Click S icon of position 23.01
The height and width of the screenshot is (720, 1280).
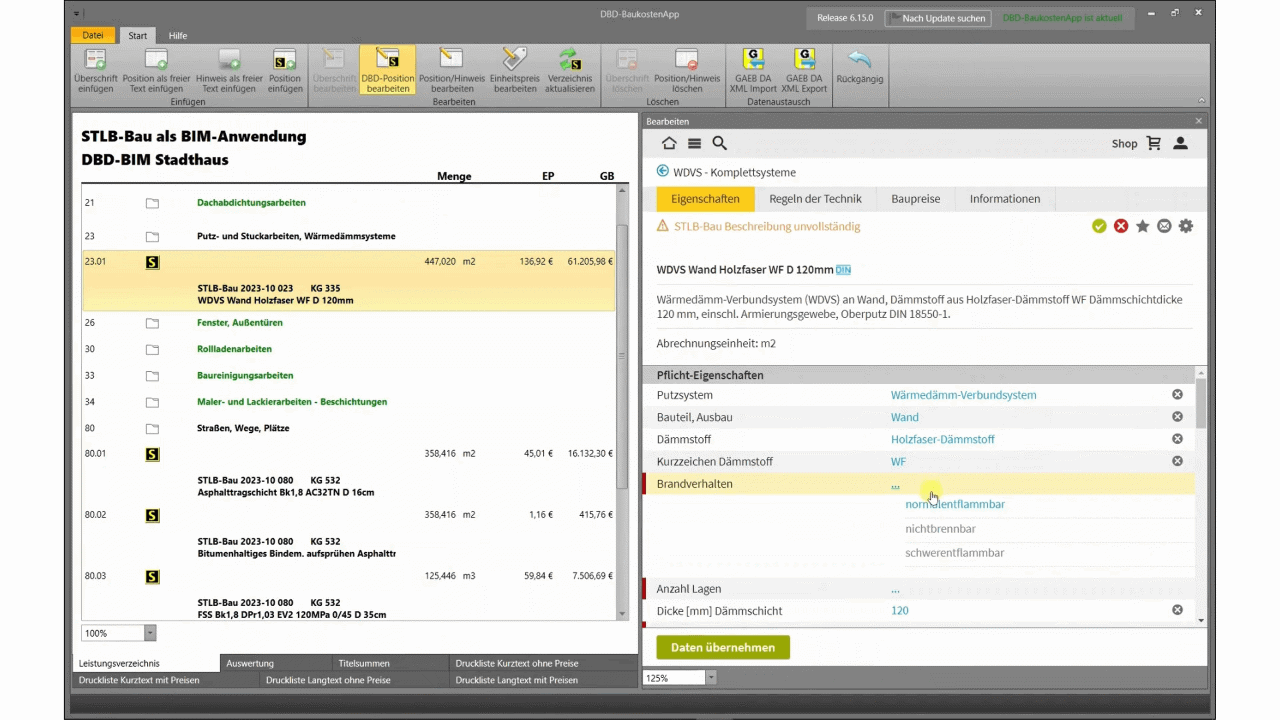coord(152,262)
